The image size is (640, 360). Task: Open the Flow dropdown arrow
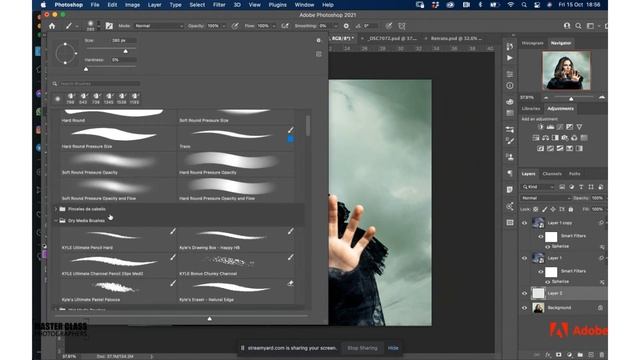(x=274, y=26)
